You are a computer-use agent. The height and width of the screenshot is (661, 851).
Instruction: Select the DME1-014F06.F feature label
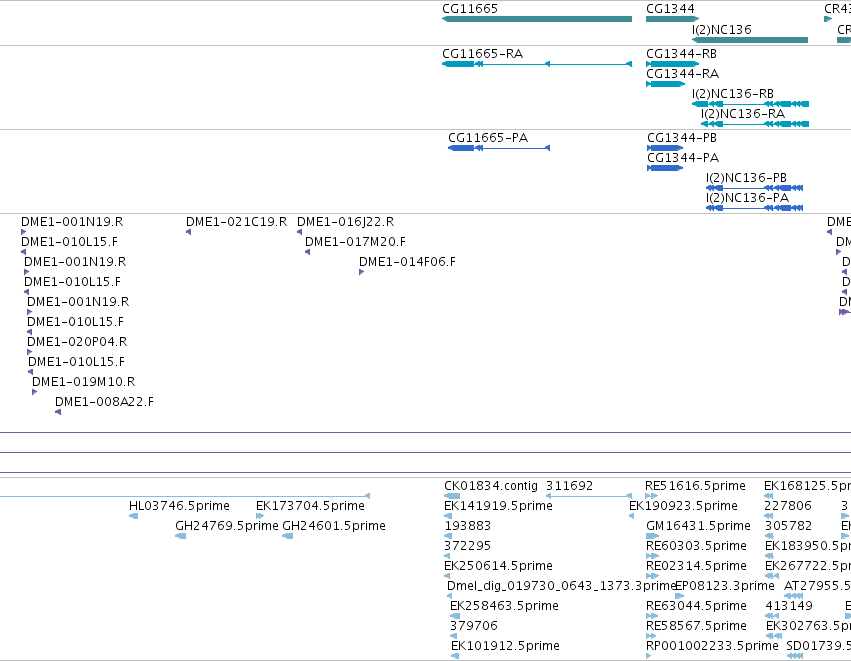click(x=407, y=262)
